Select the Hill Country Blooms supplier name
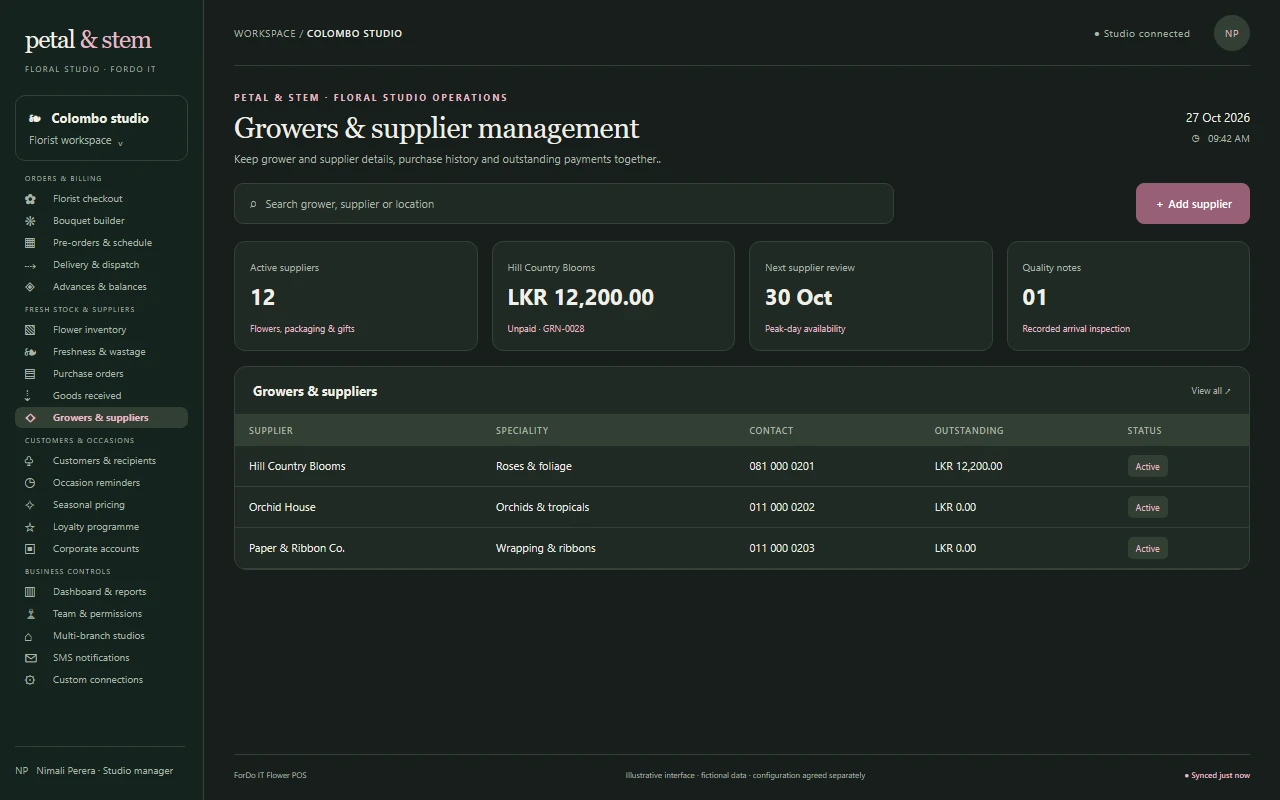This screenshot has height=800, width=1280. 297,466
